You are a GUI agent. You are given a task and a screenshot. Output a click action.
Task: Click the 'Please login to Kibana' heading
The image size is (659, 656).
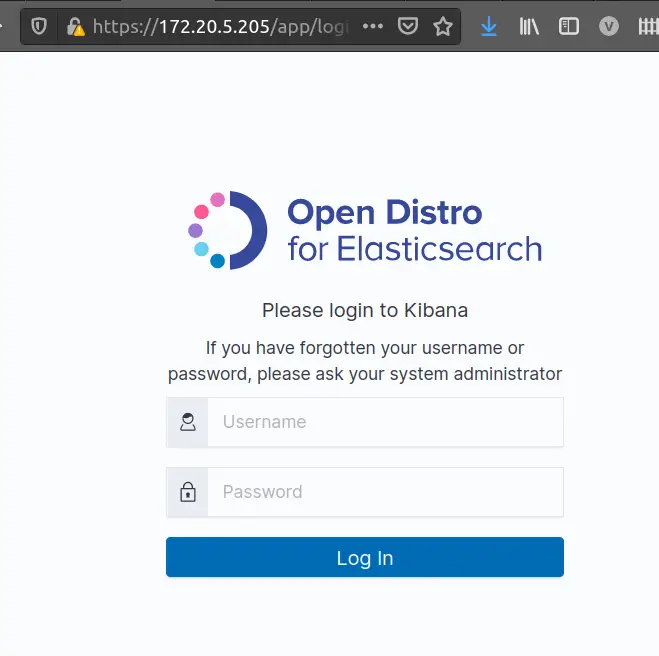[x=365, y=311]
